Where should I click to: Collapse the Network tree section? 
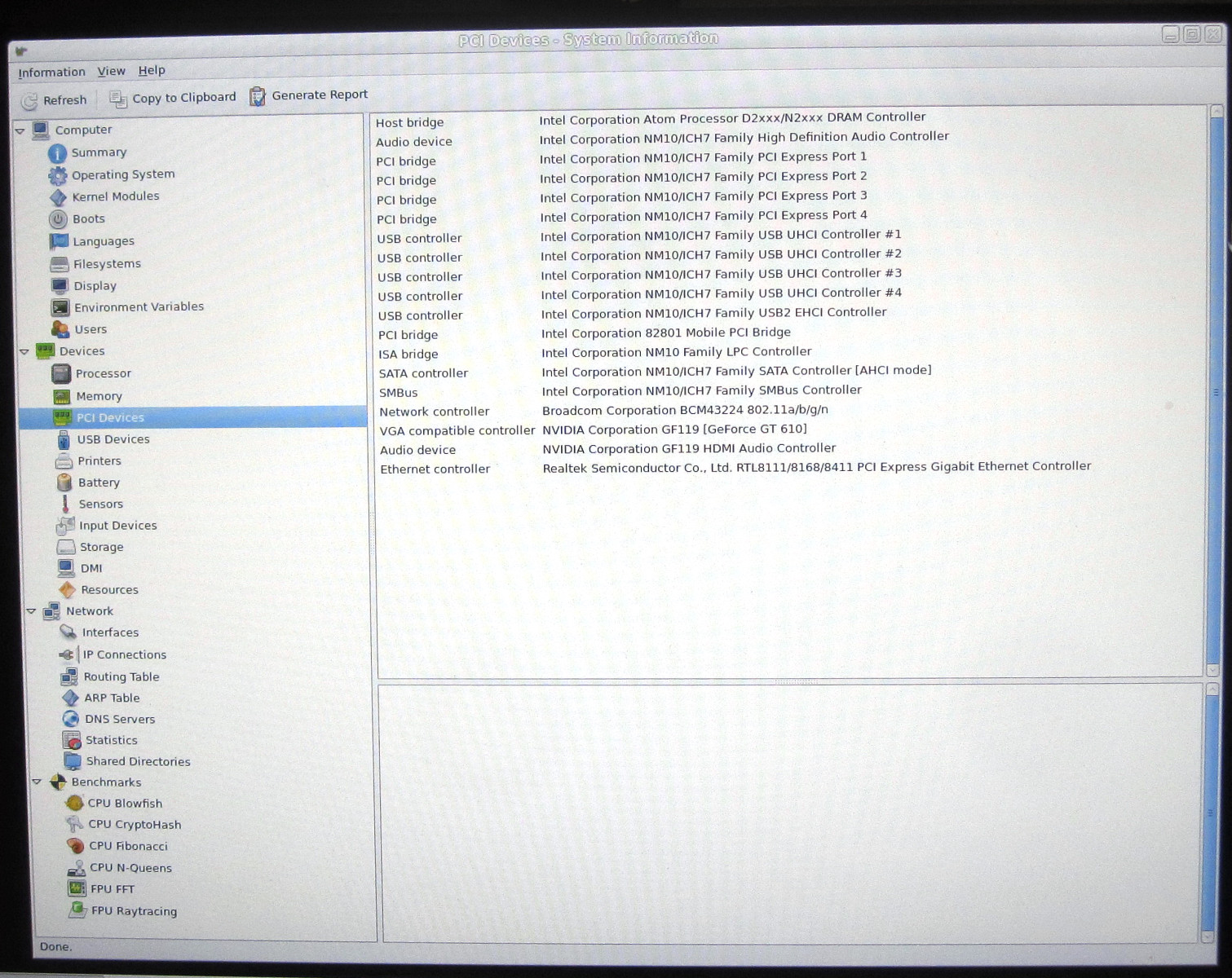coord(31,611)
